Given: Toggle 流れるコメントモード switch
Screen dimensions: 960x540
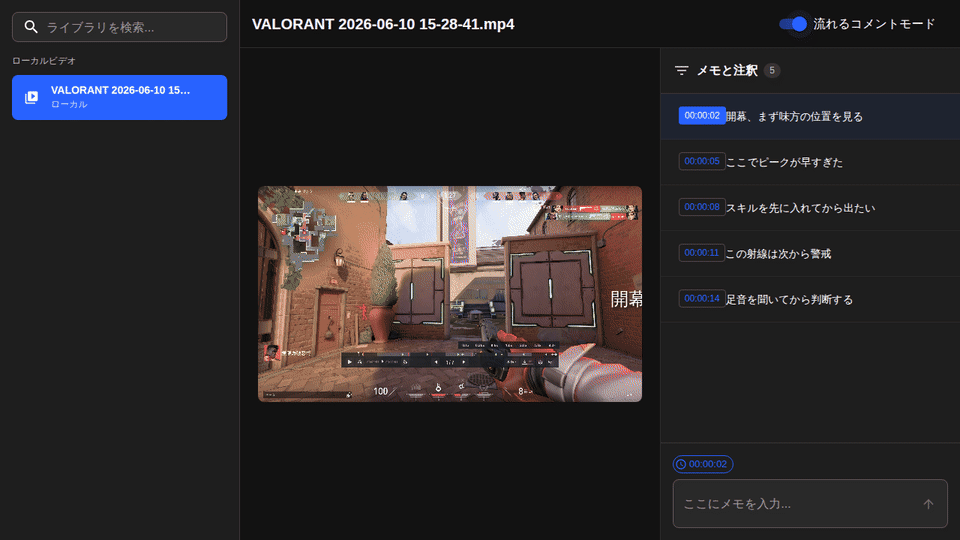Looking at the screenshot, I should [x=793, y=24].
